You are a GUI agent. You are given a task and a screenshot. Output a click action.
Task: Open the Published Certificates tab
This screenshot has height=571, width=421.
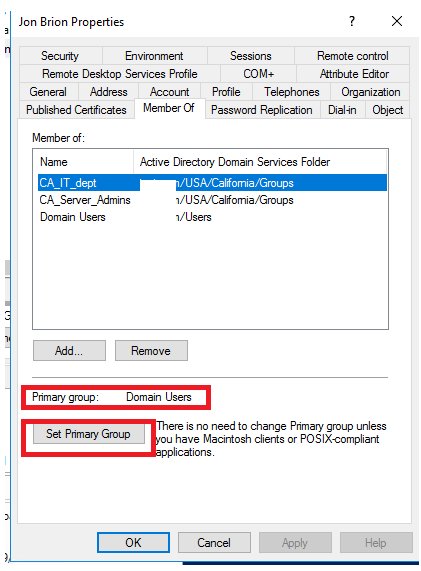76,110
